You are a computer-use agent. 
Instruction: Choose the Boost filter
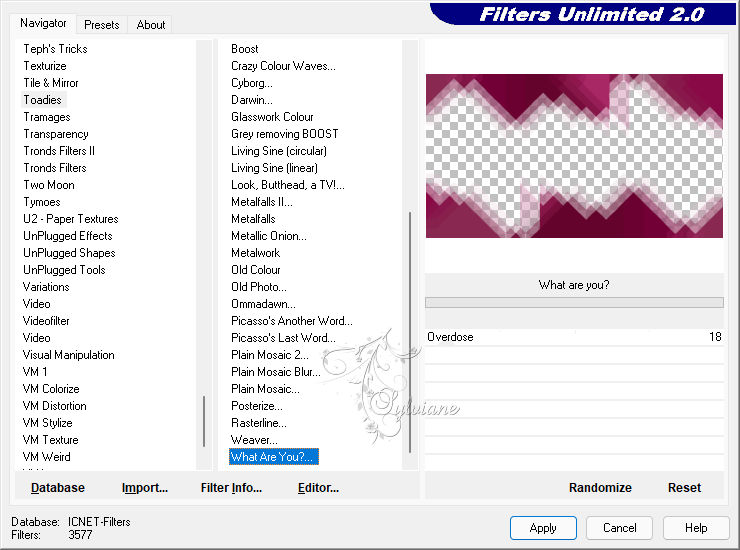click(x=244, y=49)
